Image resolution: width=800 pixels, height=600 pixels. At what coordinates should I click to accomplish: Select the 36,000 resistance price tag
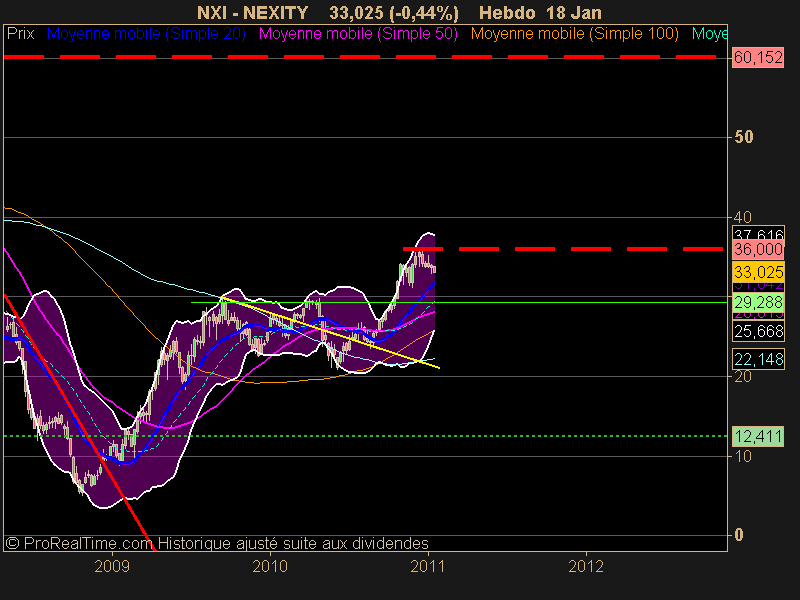pos(758,249)
